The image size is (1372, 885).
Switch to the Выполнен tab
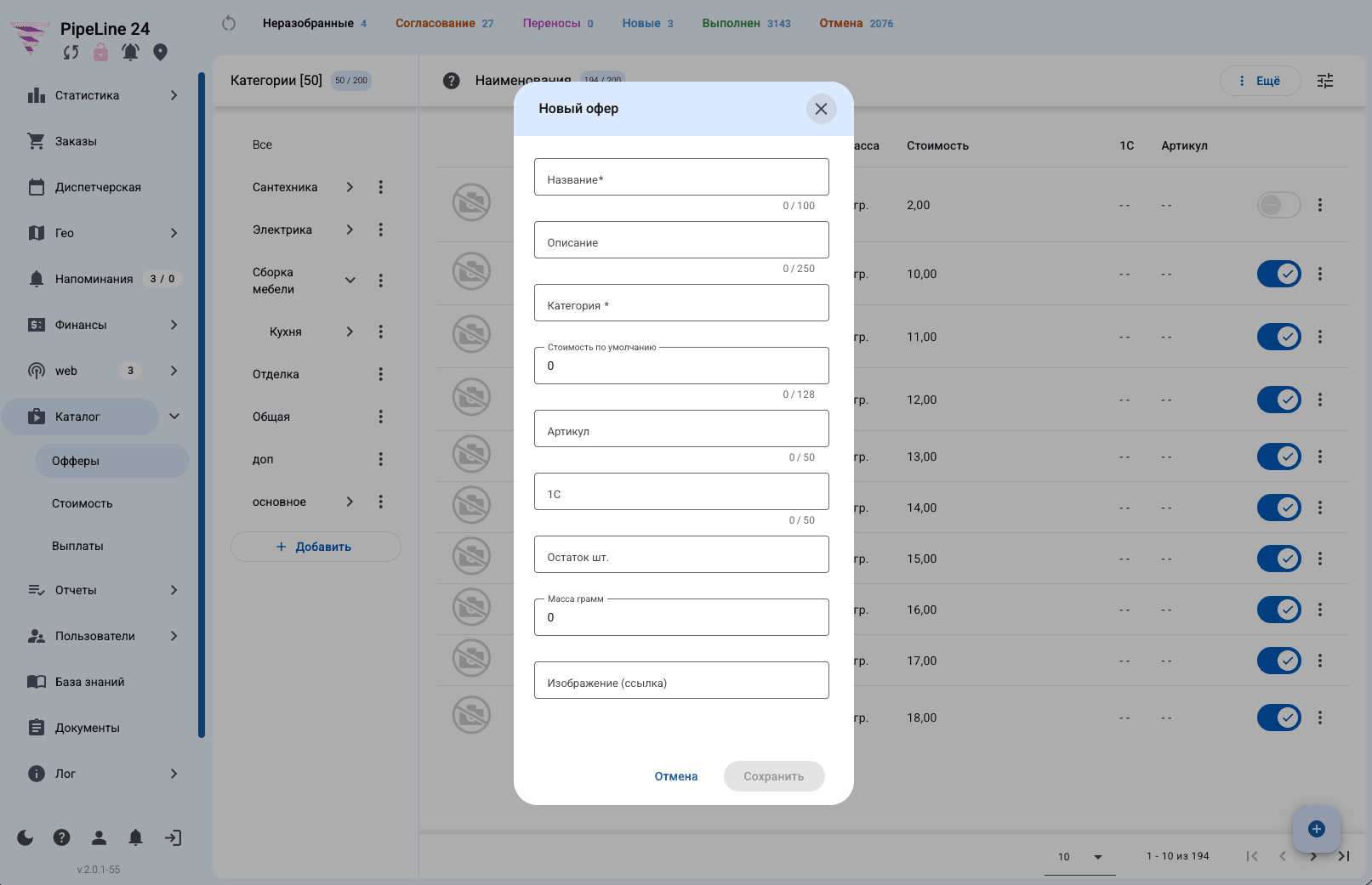746,23
